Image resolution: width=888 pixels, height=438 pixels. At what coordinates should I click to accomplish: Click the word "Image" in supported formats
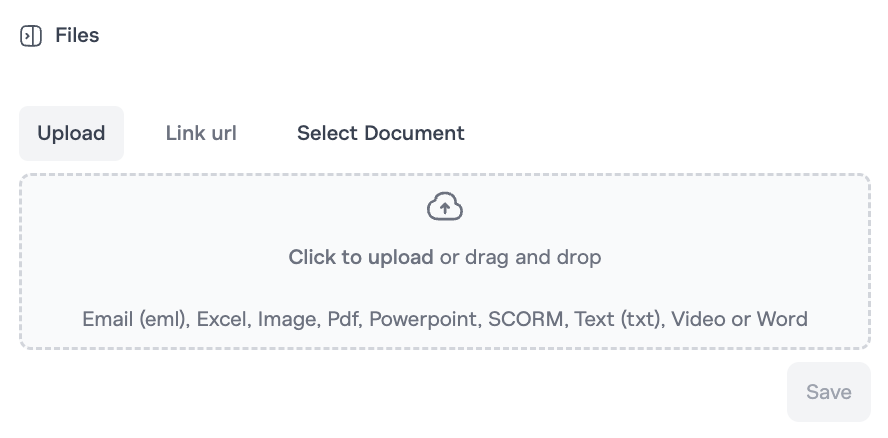pyautogui.click(x=285, y=320)
